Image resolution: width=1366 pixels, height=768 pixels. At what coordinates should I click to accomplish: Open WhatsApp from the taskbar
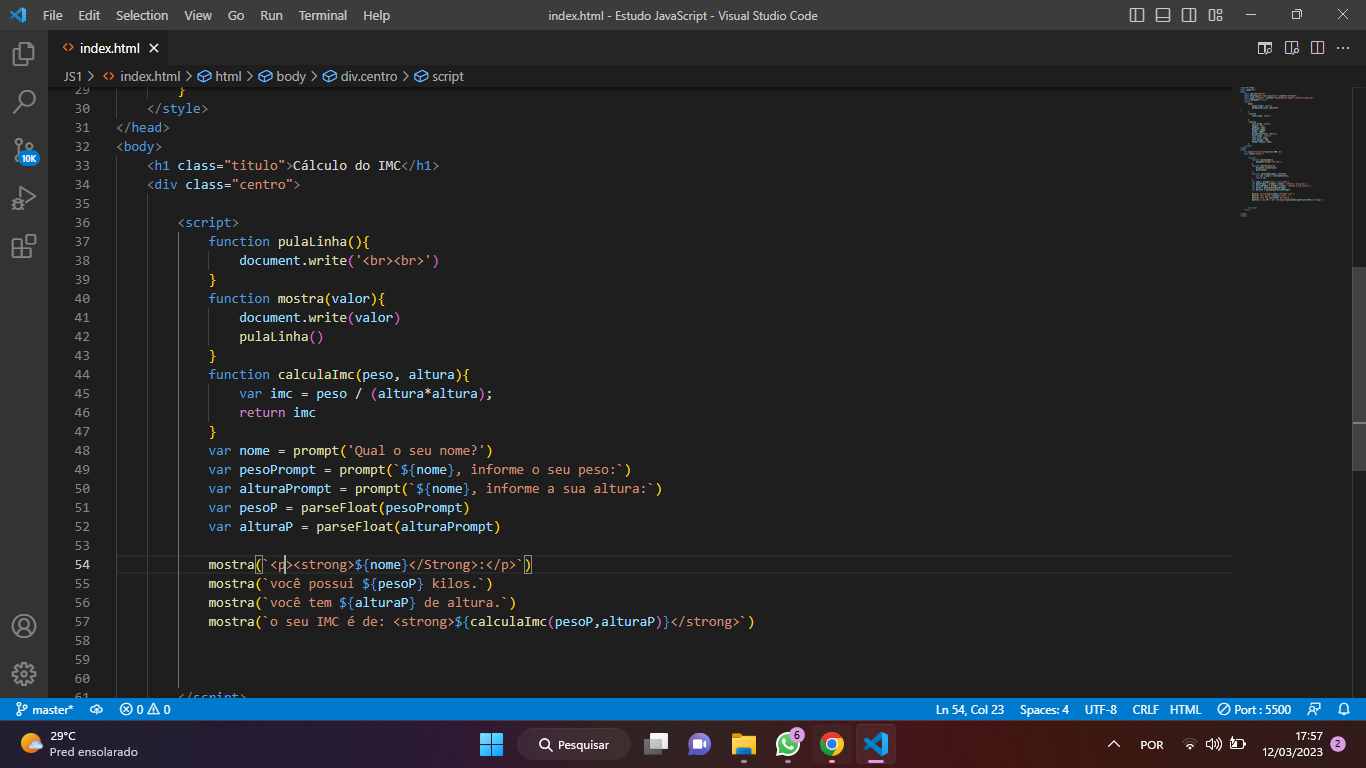(x=788, y=744)
